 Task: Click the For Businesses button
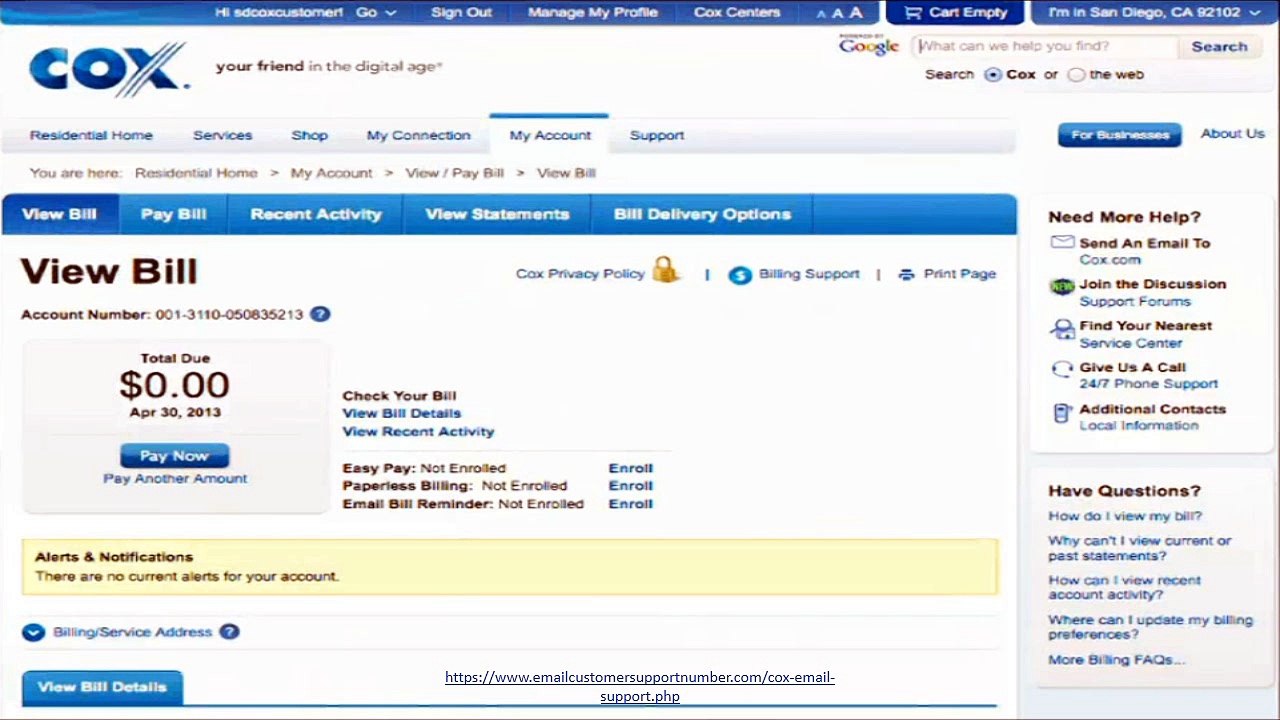point(1120,135)
